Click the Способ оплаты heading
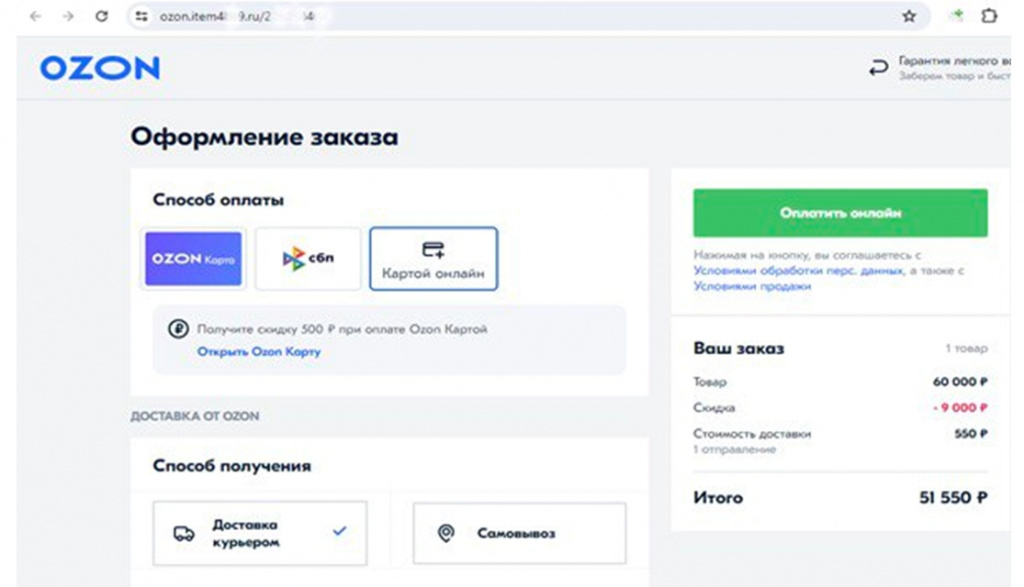 click(218, 200)
